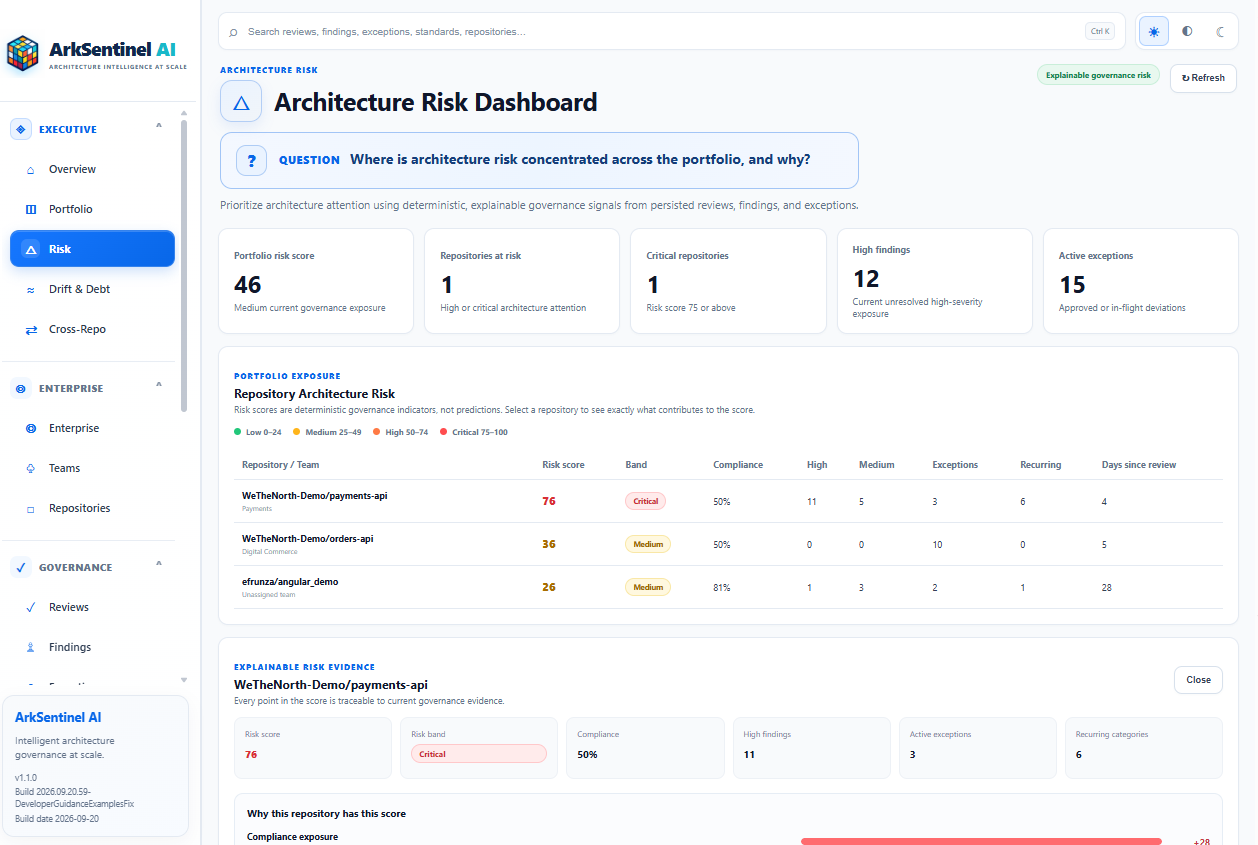Open the Portfolio page
This screenshot has width=1258, height=845.
click(x=92, y=210)
